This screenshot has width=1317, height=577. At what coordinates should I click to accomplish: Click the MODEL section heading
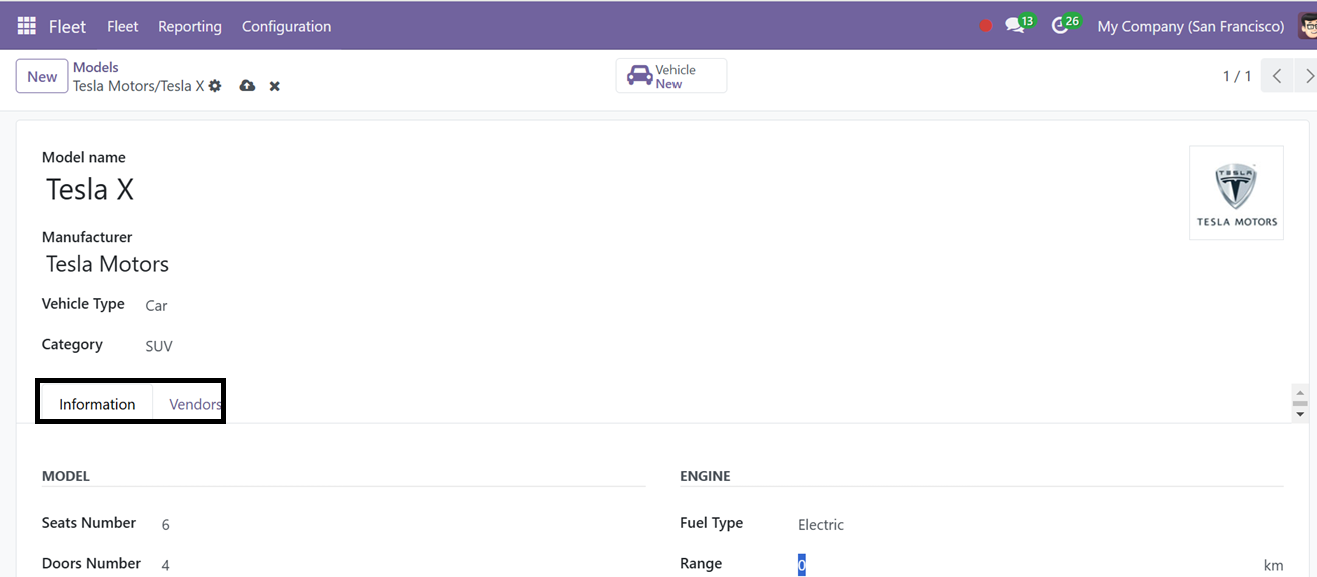tap(66, 476)
